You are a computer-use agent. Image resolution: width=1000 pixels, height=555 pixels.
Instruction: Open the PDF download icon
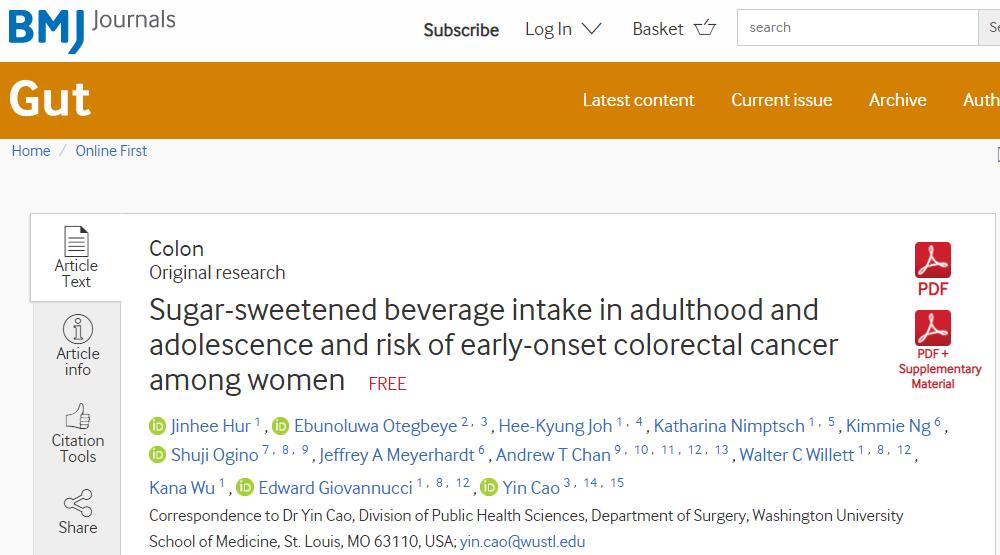[x=932, y=261]
